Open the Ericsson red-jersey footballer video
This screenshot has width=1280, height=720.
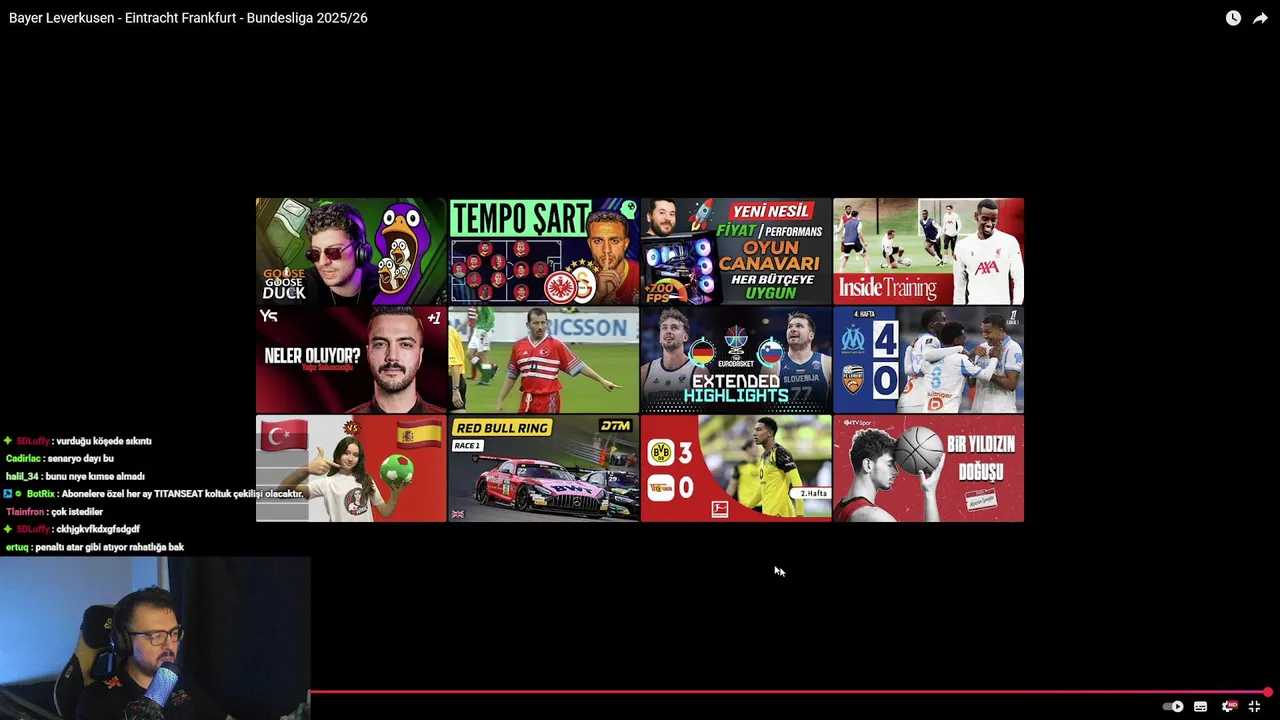(x=543, y=360)
